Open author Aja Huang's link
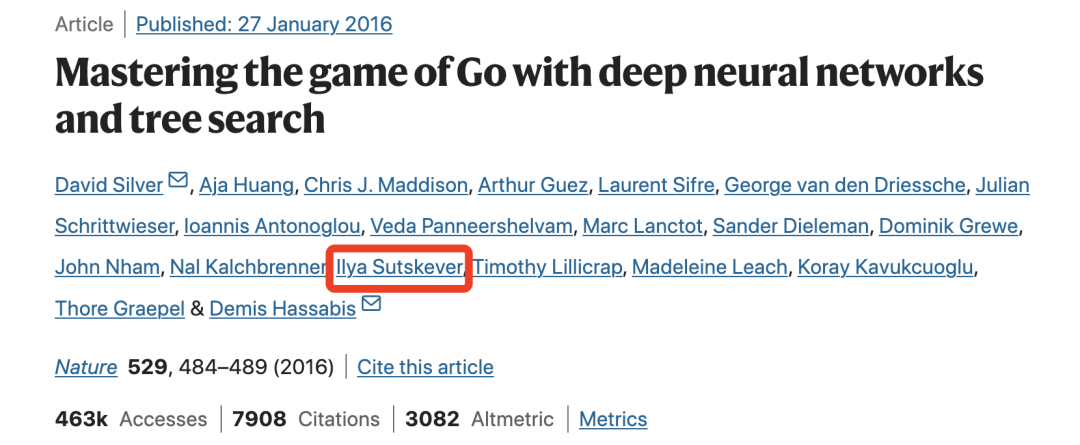Screen dimensions: 1080x445 247,185
